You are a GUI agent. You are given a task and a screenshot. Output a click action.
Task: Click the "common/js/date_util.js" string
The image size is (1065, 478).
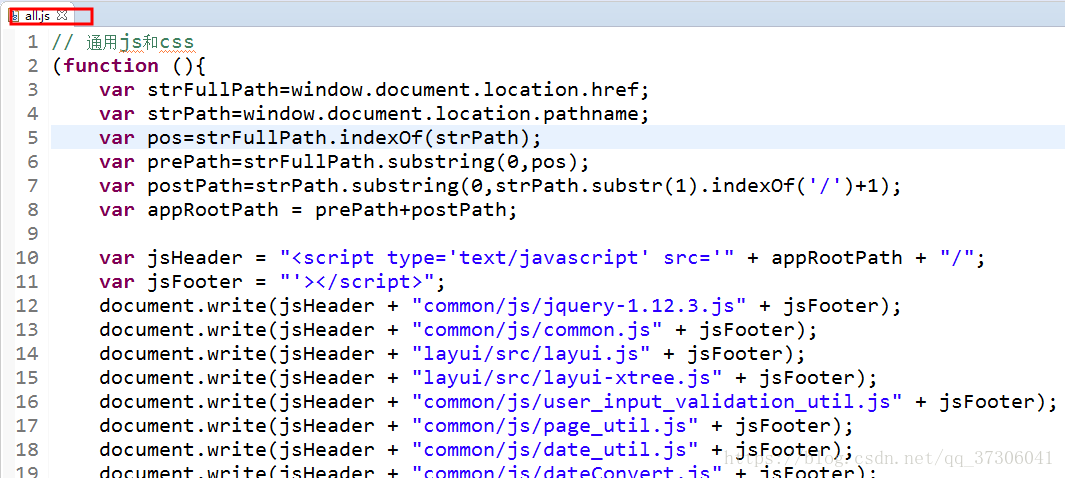point(555,450)
